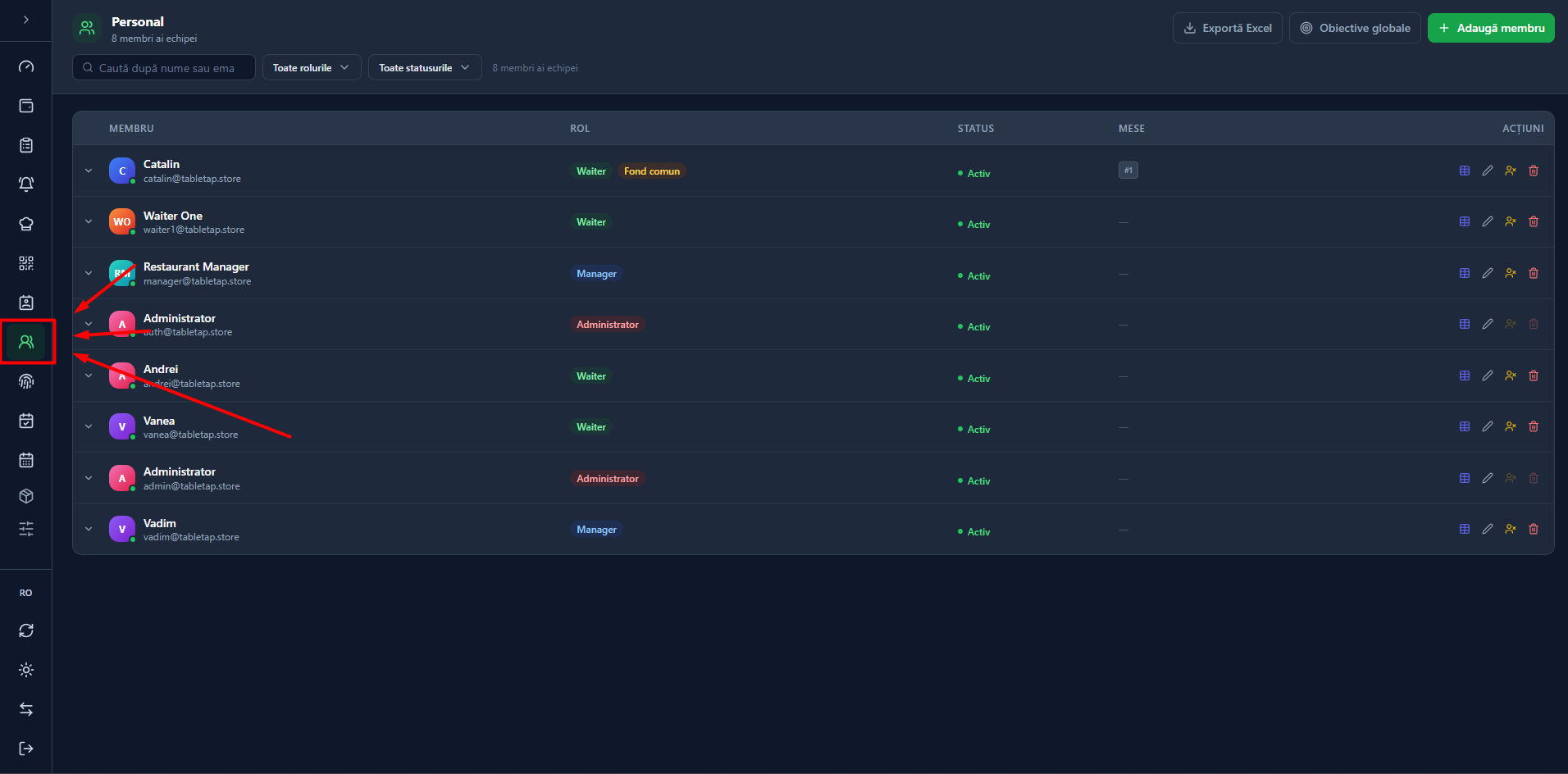Click the Exportă Excel button
This screenshot has height=774, width=1568.
click(x=1227, y=28)
